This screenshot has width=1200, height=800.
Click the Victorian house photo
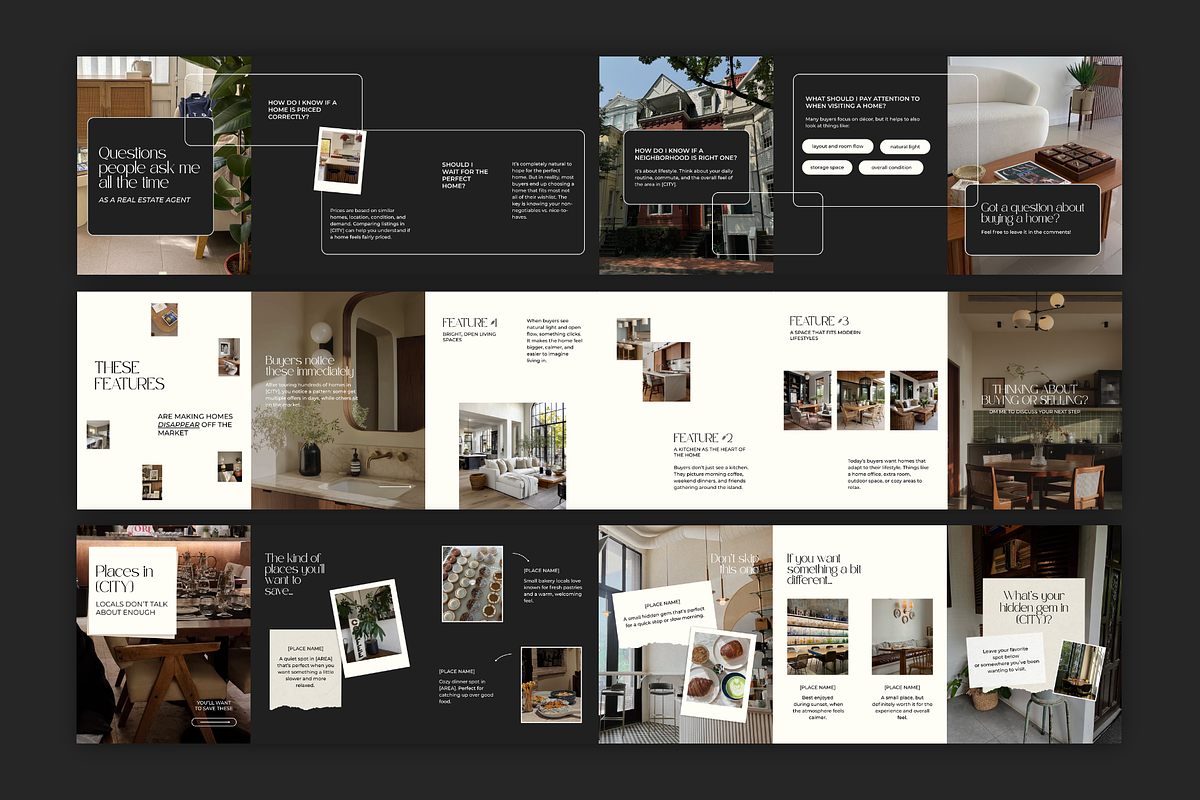point(686,165)
